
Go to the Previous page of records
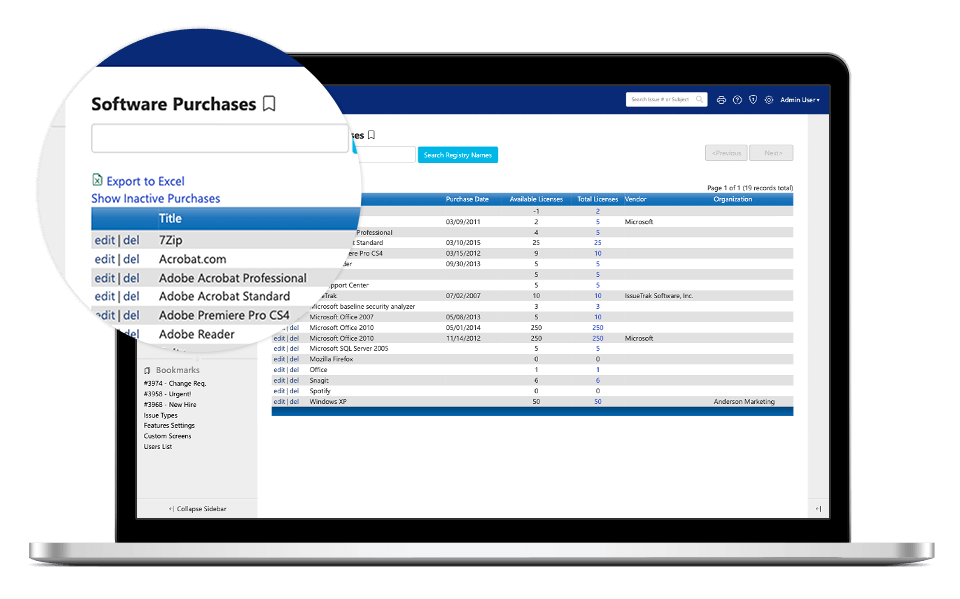click(x=726, y=153)
